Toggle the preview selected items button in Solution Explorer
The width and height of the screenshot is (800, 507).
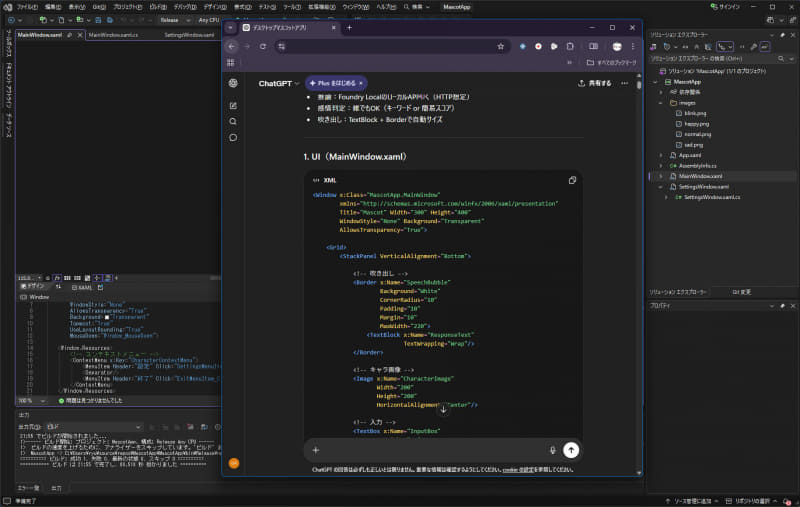click(x=764, y=47)
